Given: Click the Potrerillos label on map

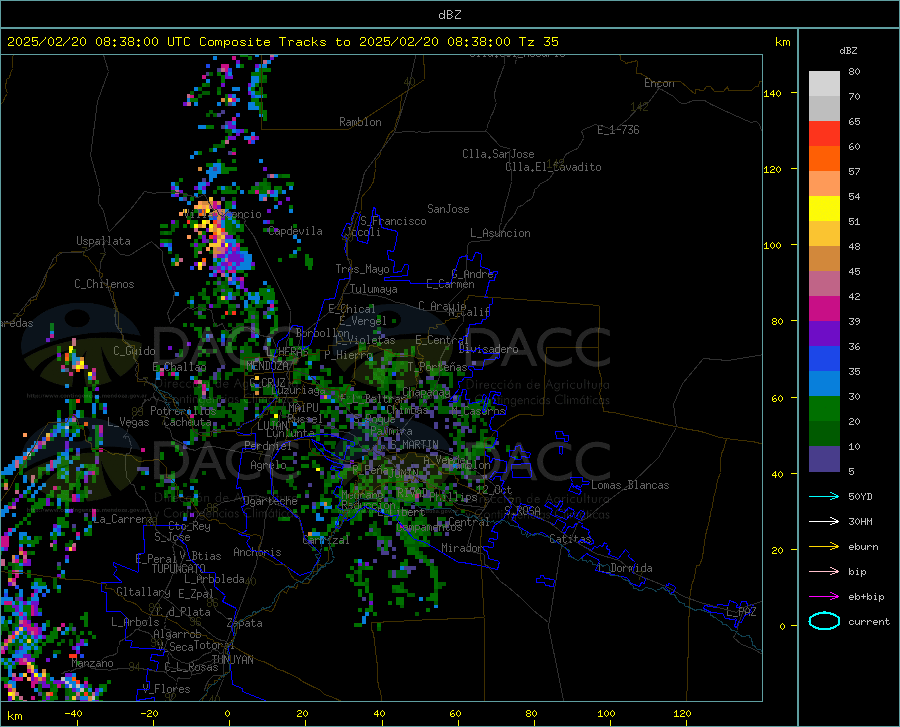Looking at the screenshot, I should (x=183, y=411).
